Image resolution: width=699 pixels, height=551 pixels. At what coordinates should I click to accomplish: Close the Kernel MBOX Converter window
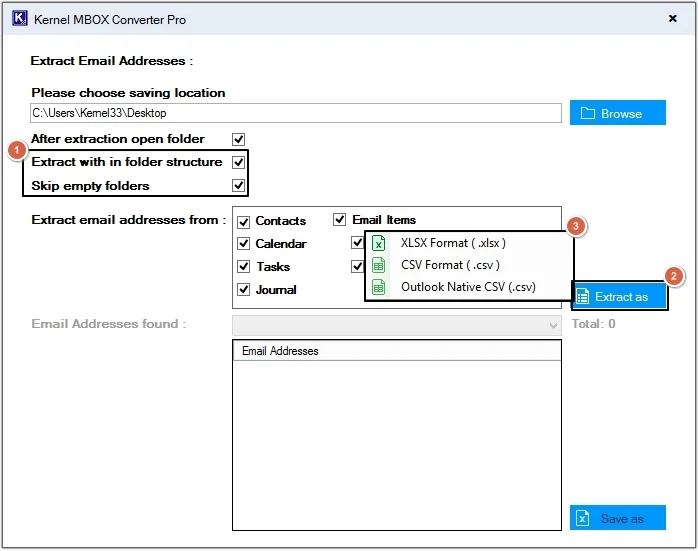click(x=673, y=18)
